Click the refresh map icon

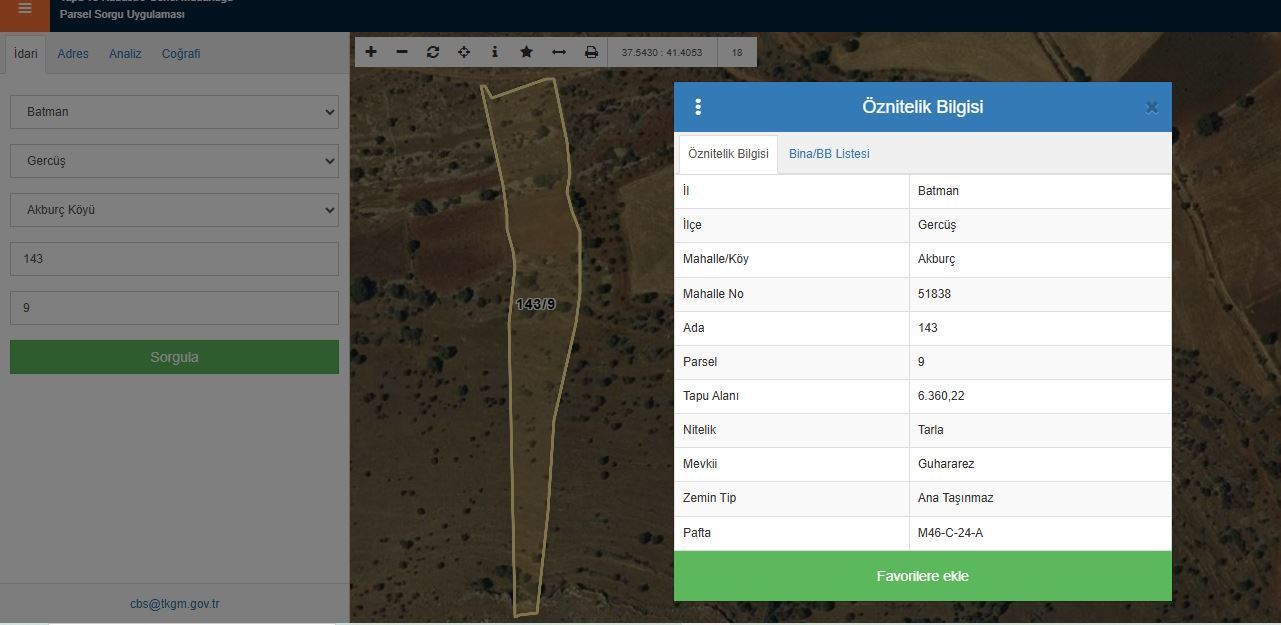[x=433, y=52]
